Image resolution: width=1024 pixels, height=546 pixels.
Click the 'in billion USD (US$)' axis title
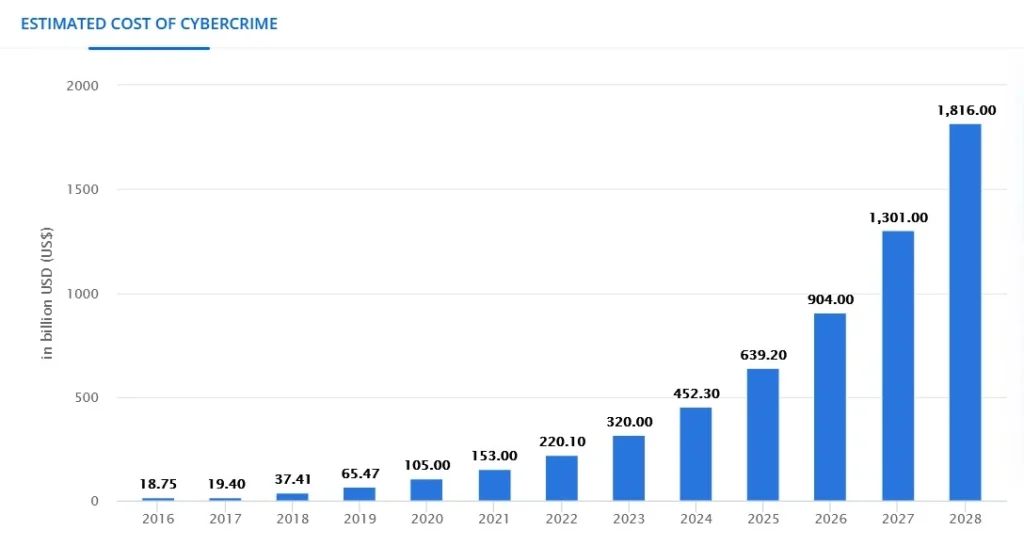pyautogui.click(x=47, y=293)
